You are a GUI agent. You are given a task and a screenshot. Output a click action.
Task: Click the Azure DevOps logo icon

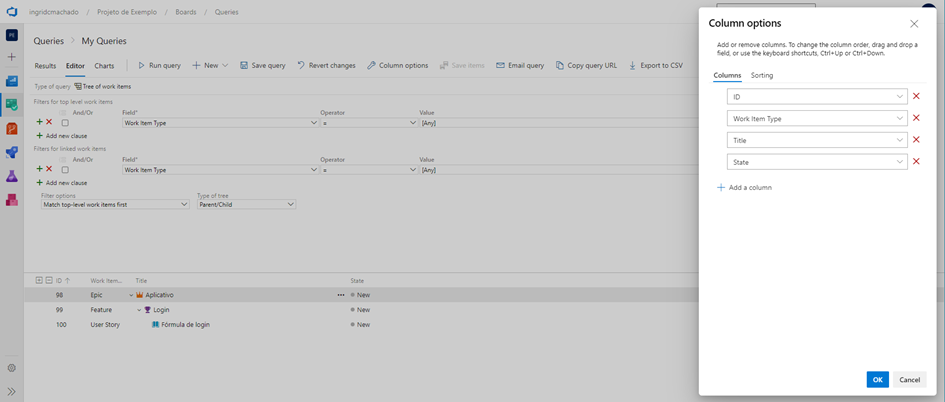(x=11, y=12)
